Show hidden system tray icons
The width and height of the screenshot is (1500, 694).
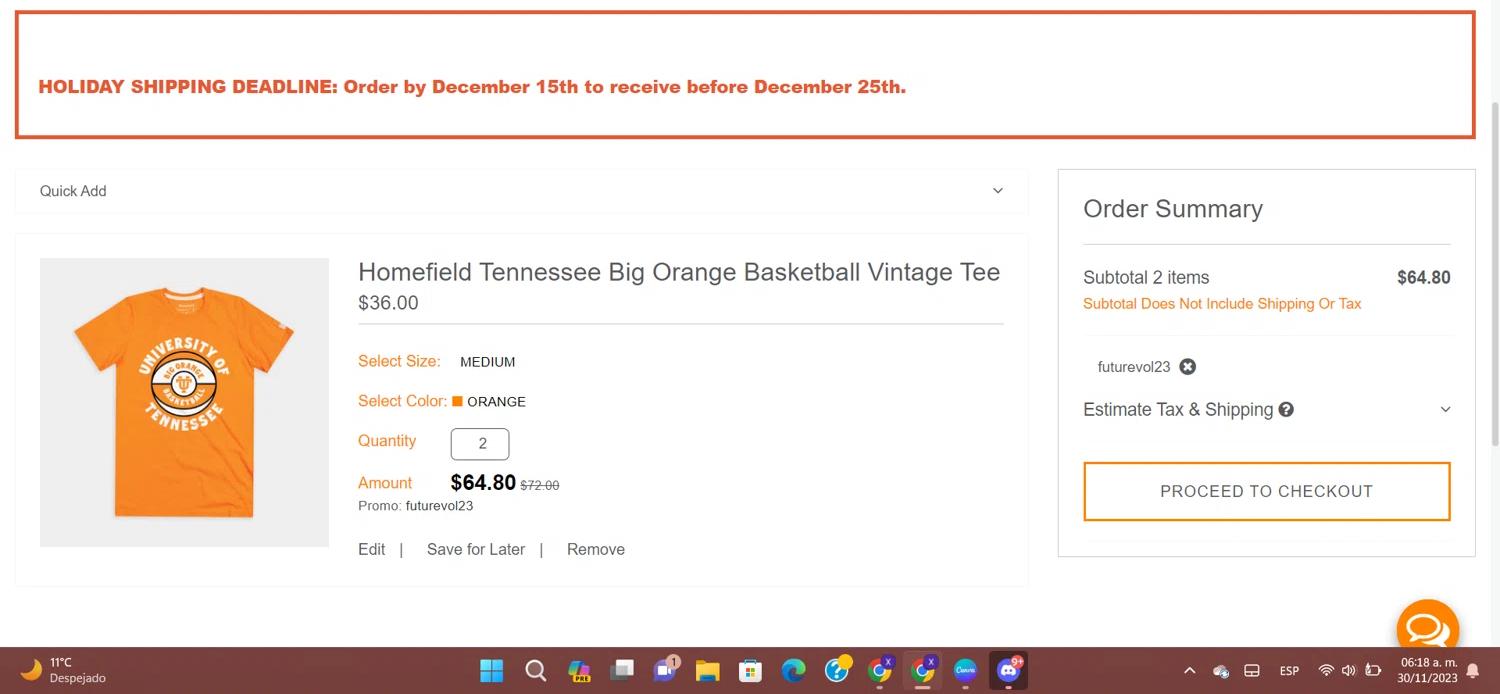coord(1189,670)
